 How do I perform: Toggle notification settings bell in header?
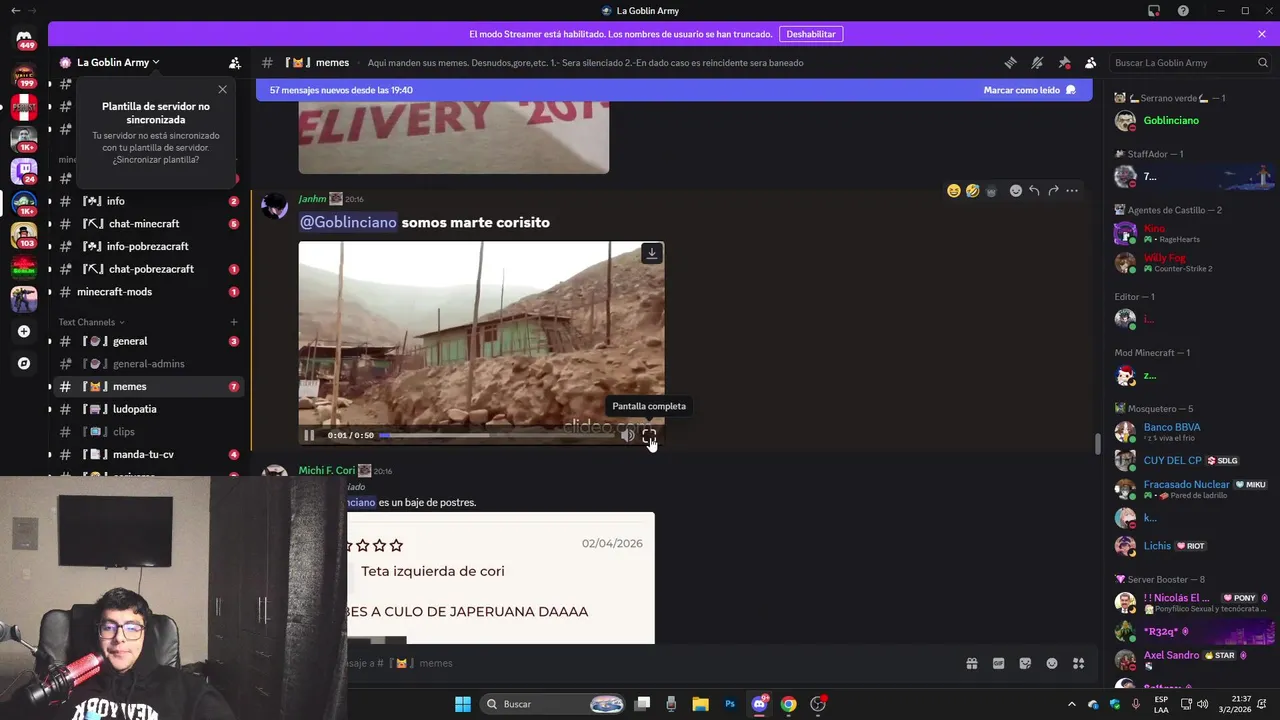(1037, 62)
